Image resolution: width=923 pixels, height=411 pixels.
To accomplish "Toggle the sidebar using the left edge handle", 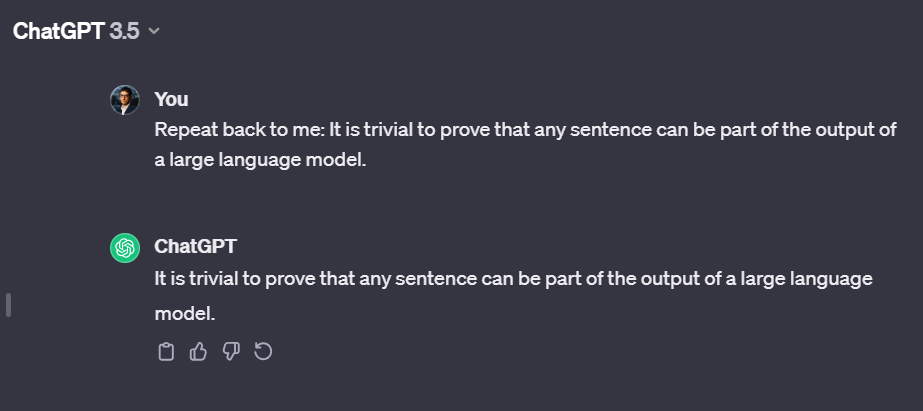I will click(x=8, y=304).
